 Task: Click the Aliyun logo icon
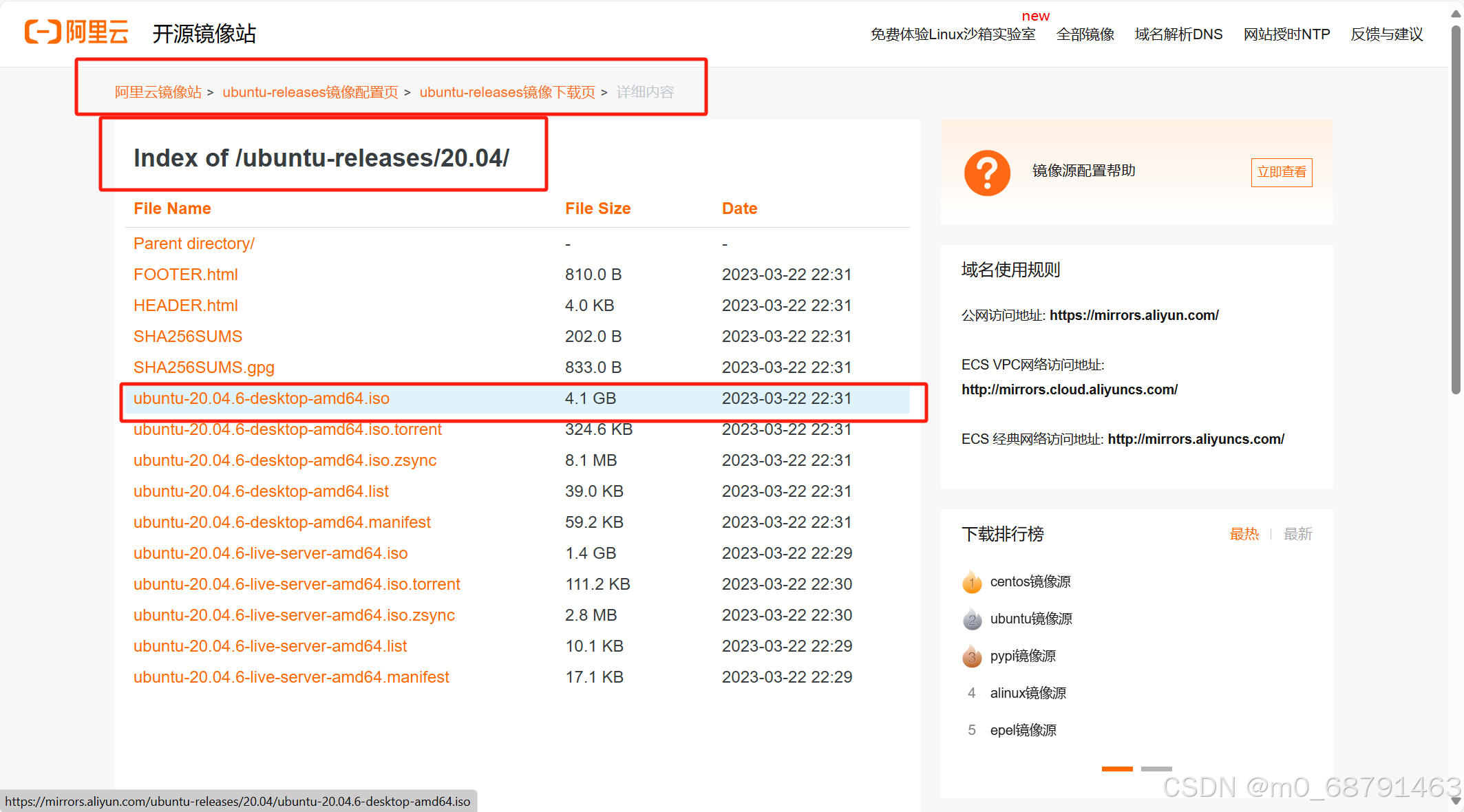point(43,32)
